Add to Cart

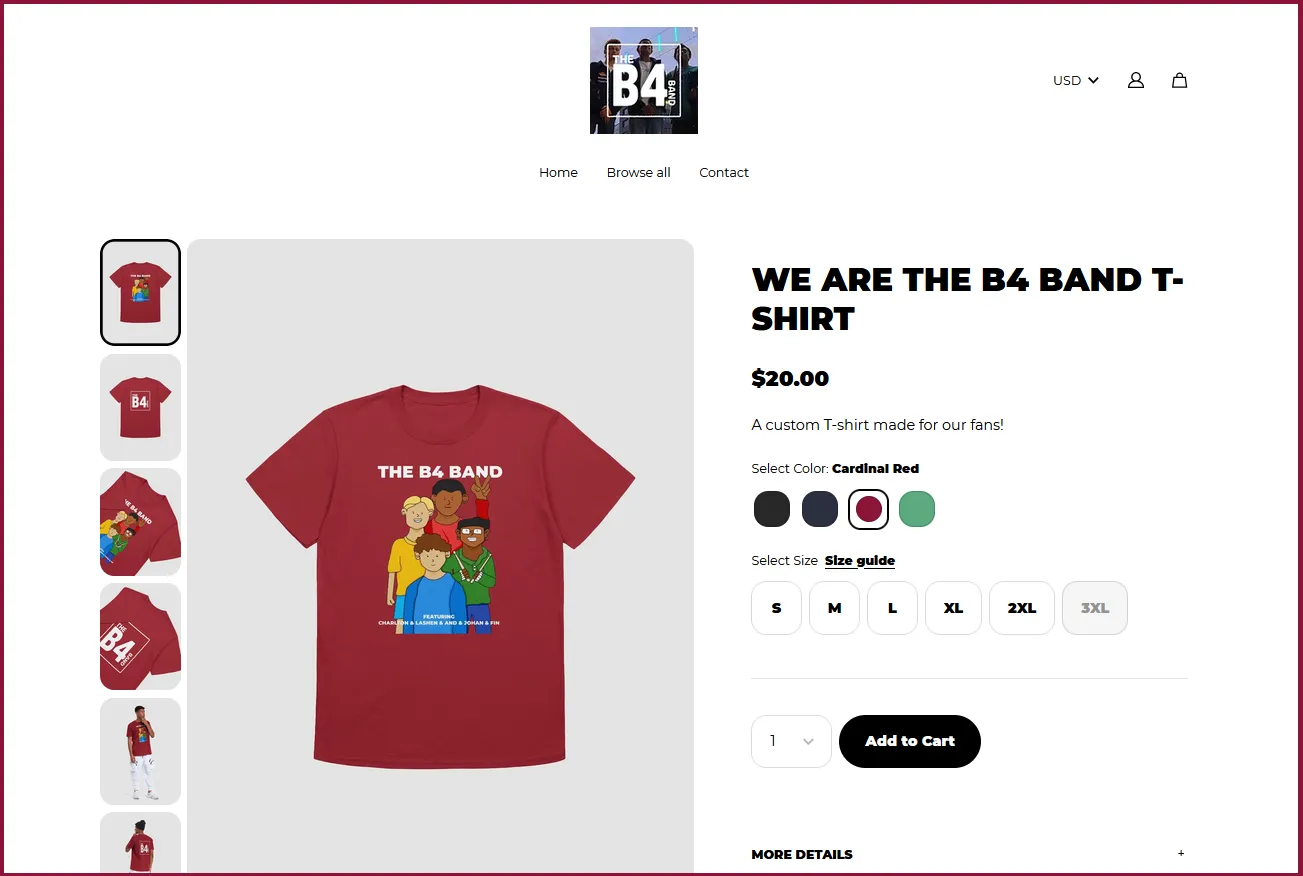click(x=910, y=741)
